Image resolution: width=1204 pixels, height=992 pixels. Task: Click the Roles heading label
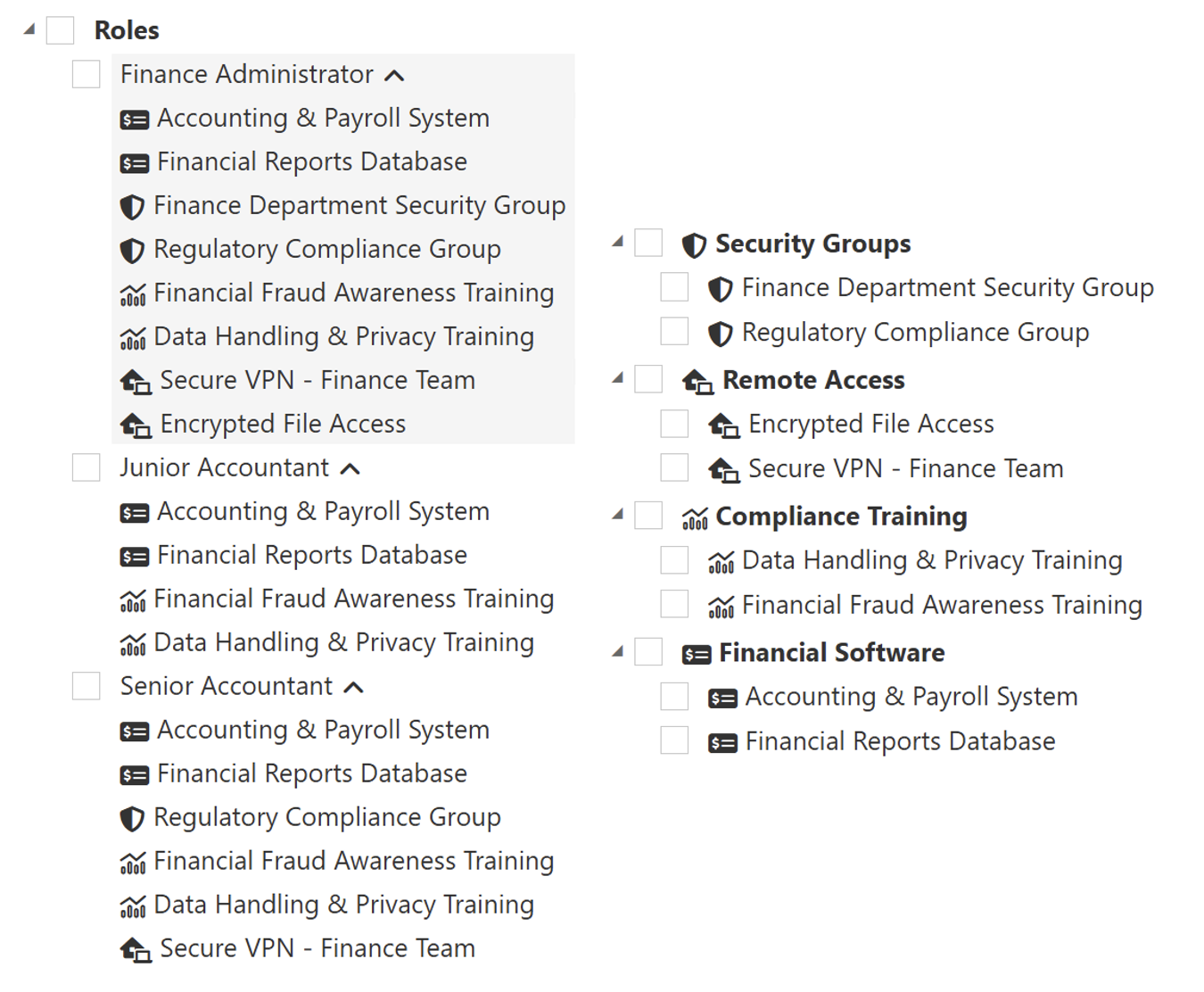(127, 30)
